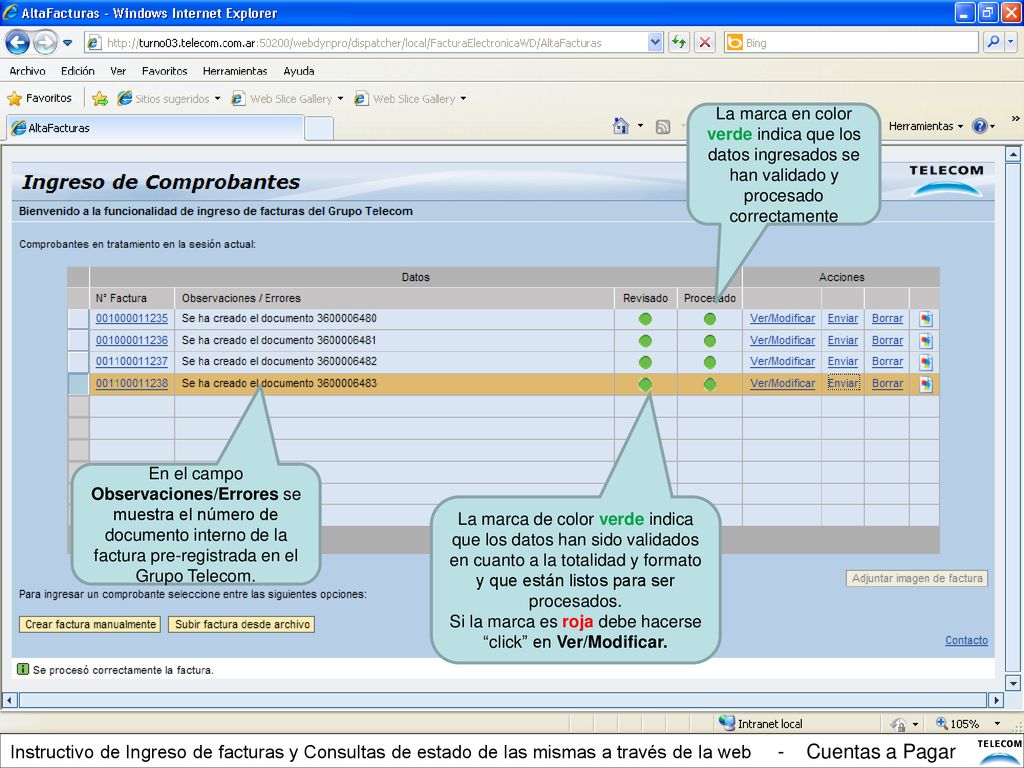Open the Favoritos menu

point(165,71)
